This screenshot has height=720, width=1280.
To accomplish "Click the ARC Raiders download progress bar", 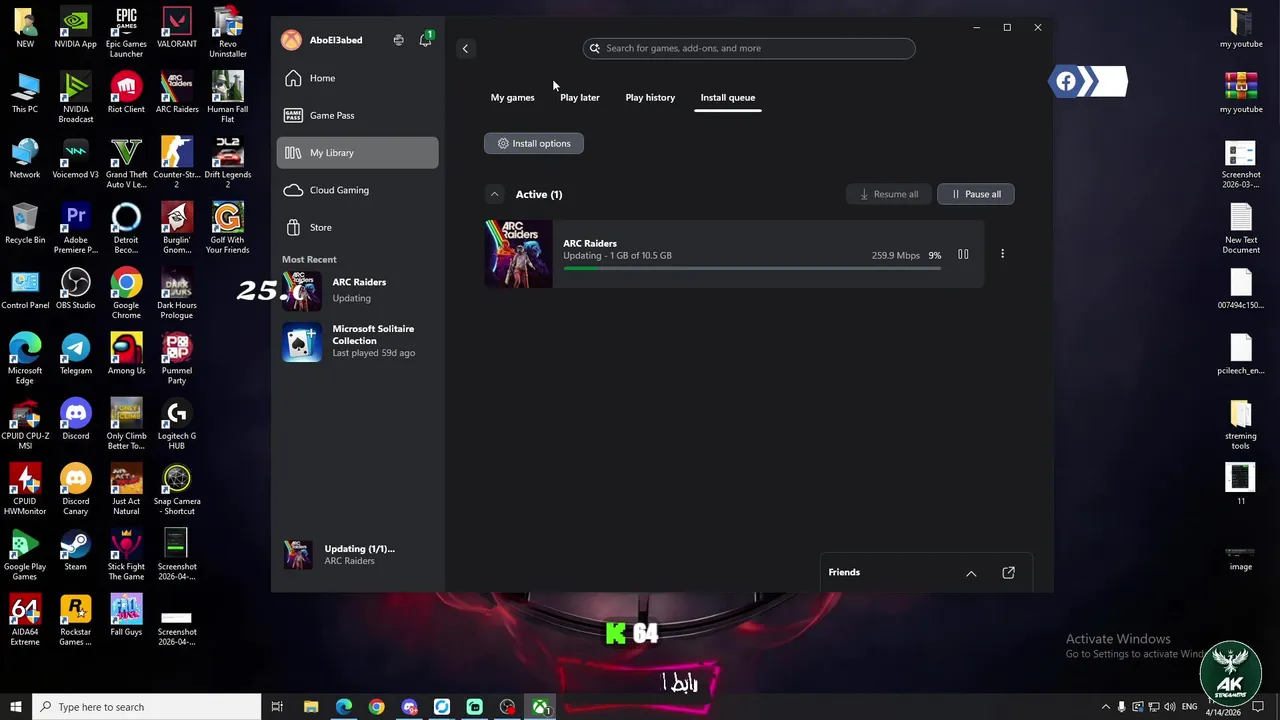I will (x=752, y=268).
